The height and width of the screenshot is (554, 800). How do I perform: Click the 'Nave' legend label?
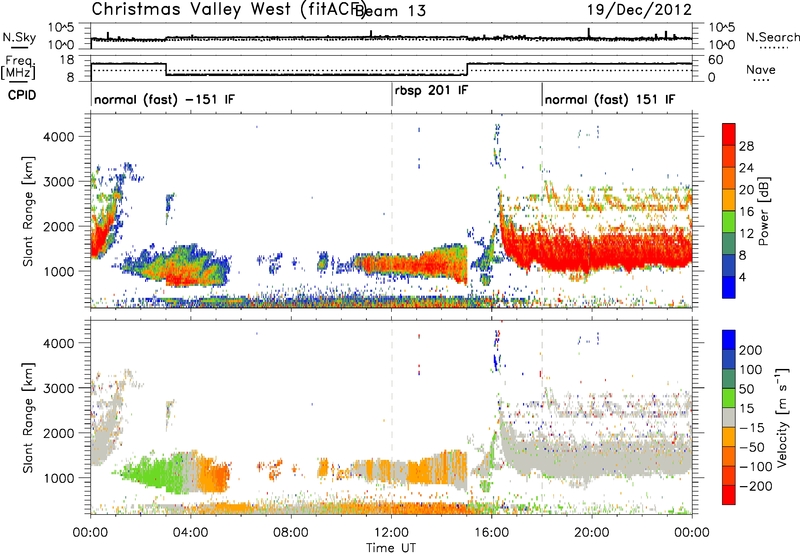coord(761,69)
